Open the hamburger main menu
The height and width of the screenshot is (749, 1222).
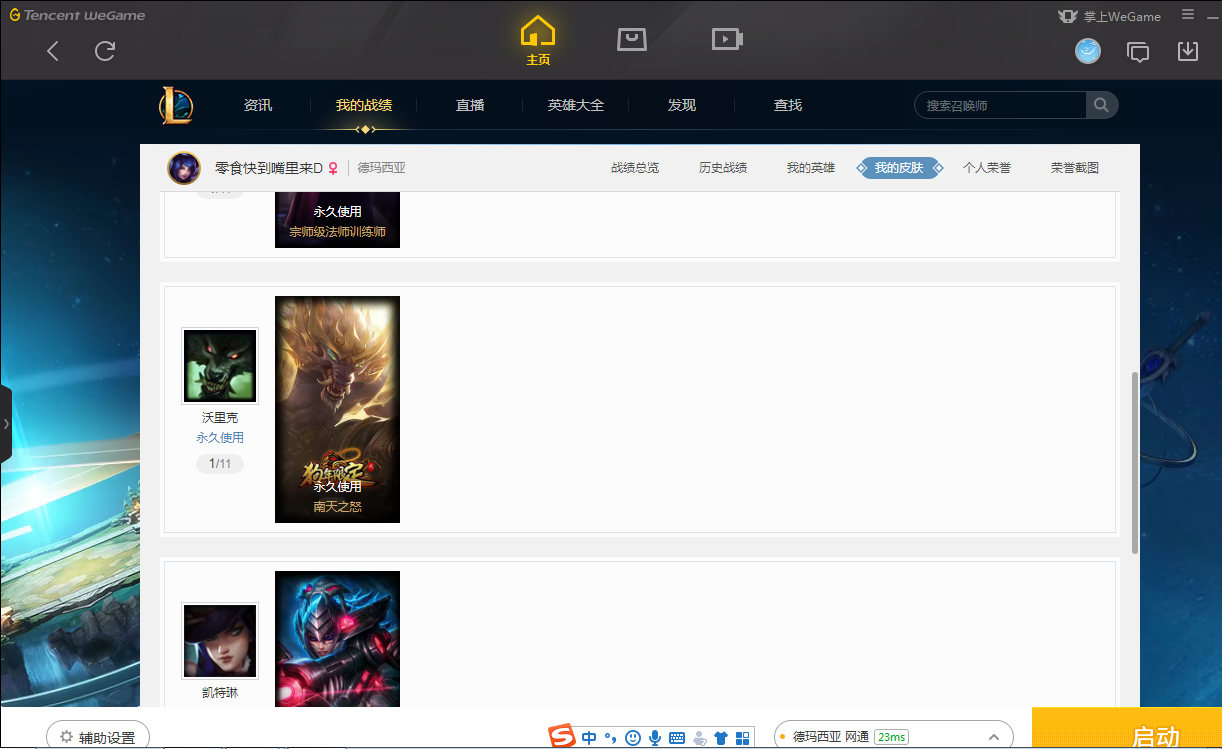(x=1188, y=15)
